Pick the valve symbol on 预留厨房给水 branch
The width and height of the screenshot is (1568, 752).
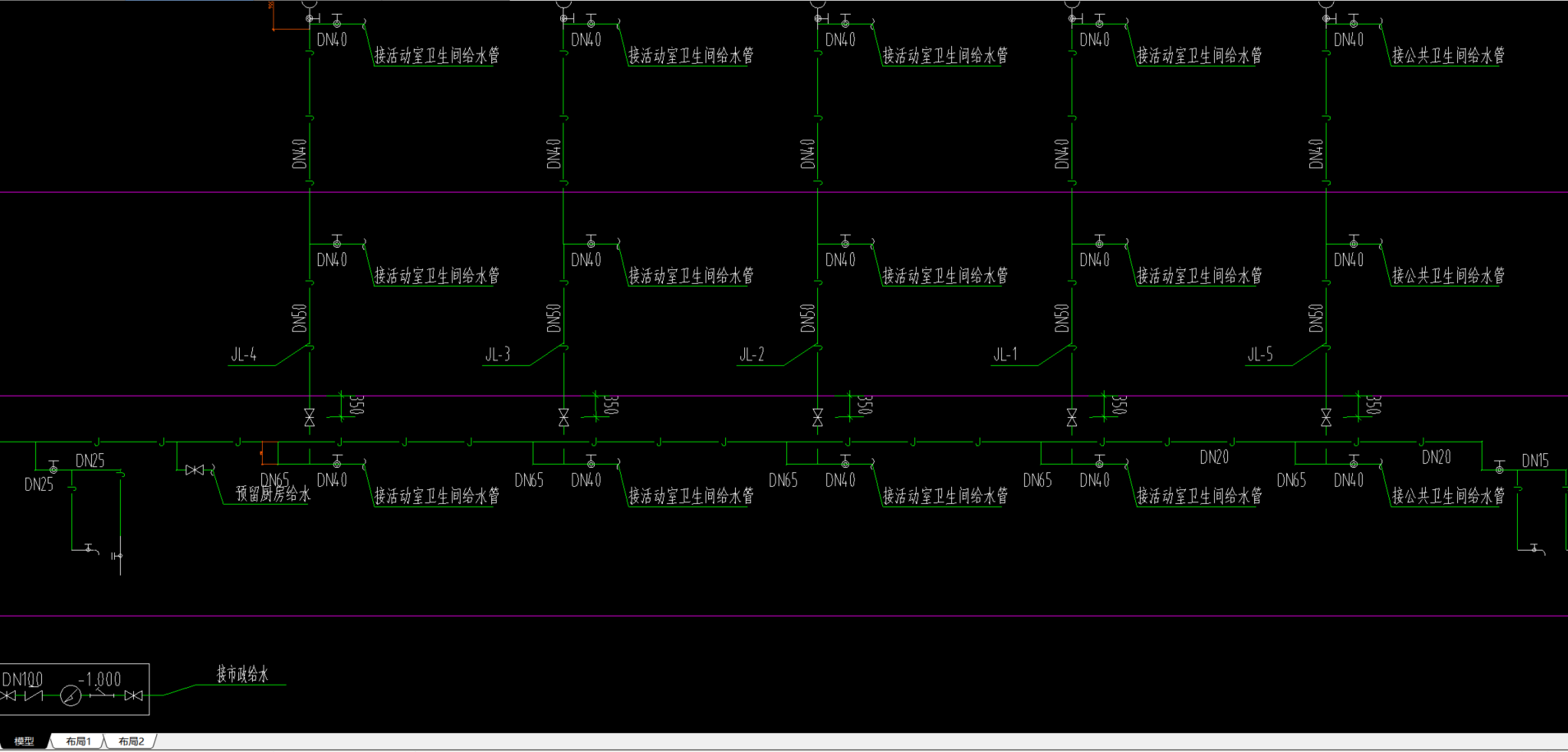pyautogui.click(x=195, y=470)
